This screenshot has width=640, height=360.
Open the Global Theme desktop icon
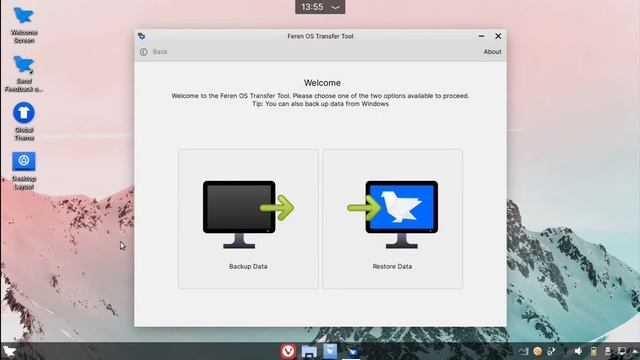click(24, 122)
